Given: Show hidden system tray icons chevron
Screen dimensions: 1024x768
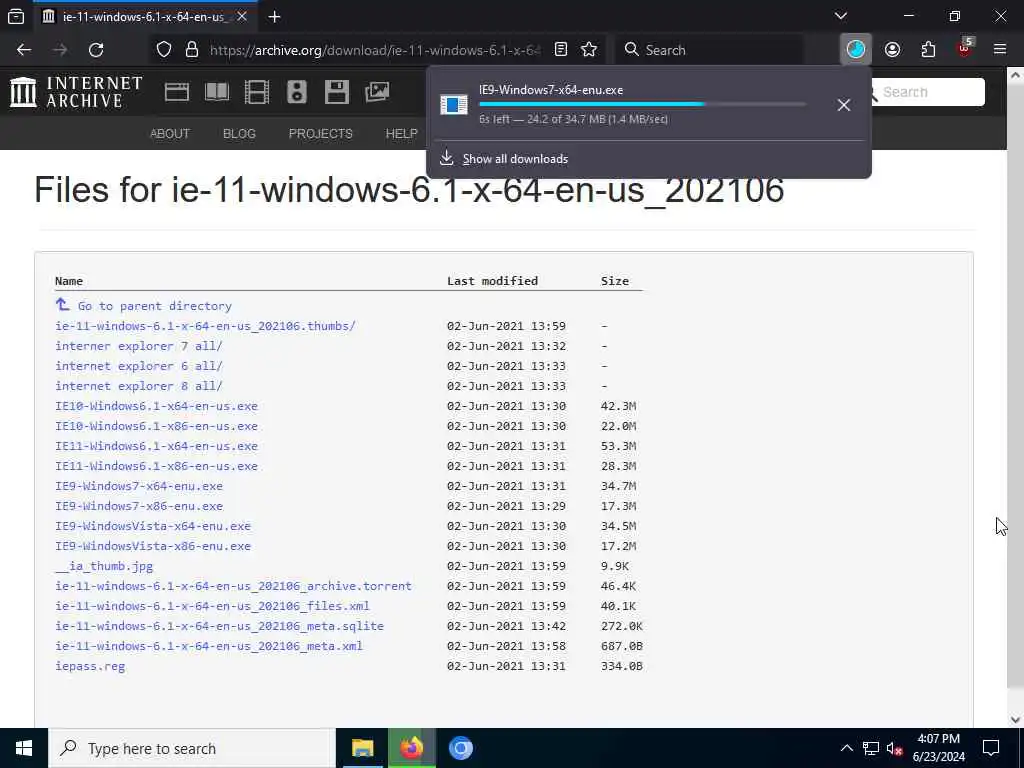Looking at the screenshot, I should (846, 748).
